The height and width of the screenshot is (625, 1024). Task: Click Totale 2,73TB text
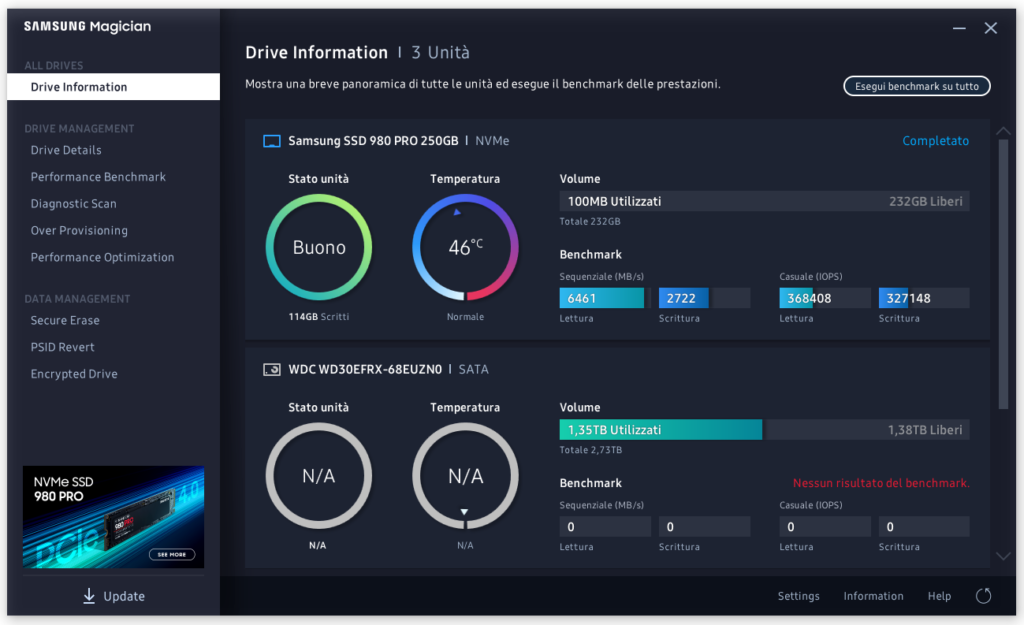point(590,450)
